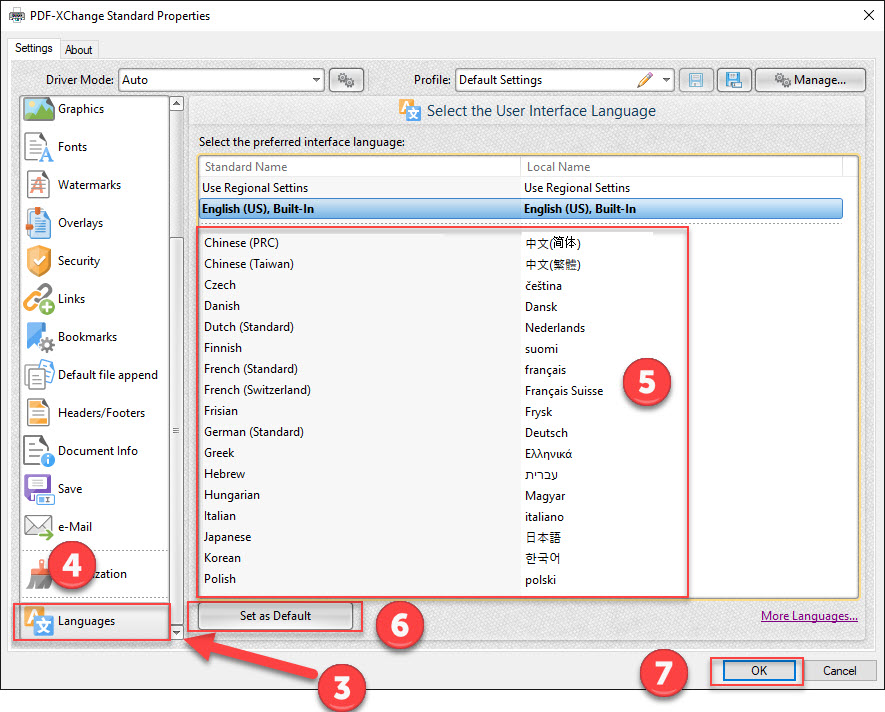Switch to the Settings tab
Image resolution: width=885 pixels, height=712 pixels.
click(x=33, y=48)
